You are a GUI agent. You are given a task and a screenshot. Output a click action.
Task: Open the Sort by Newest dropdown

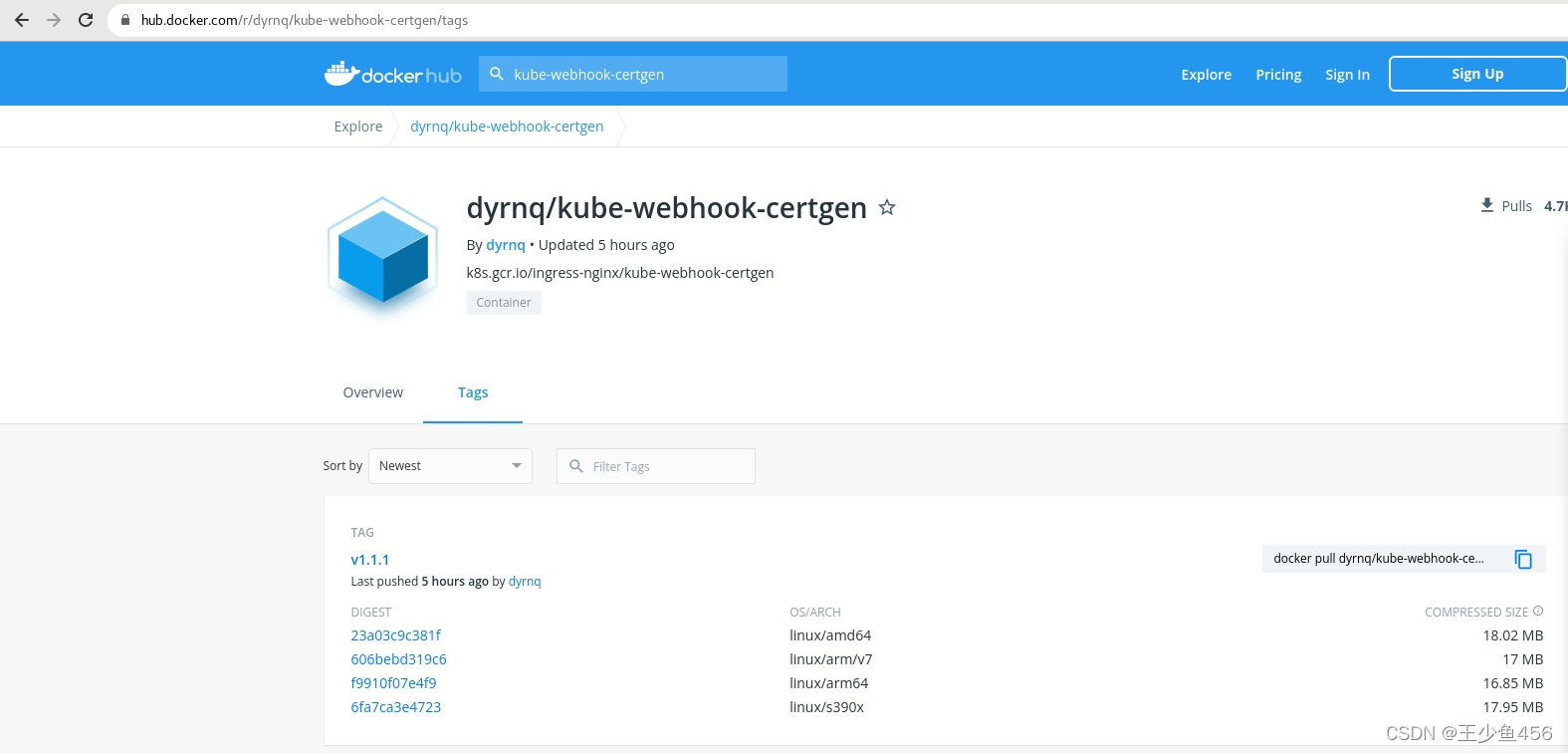click(450, 466)
